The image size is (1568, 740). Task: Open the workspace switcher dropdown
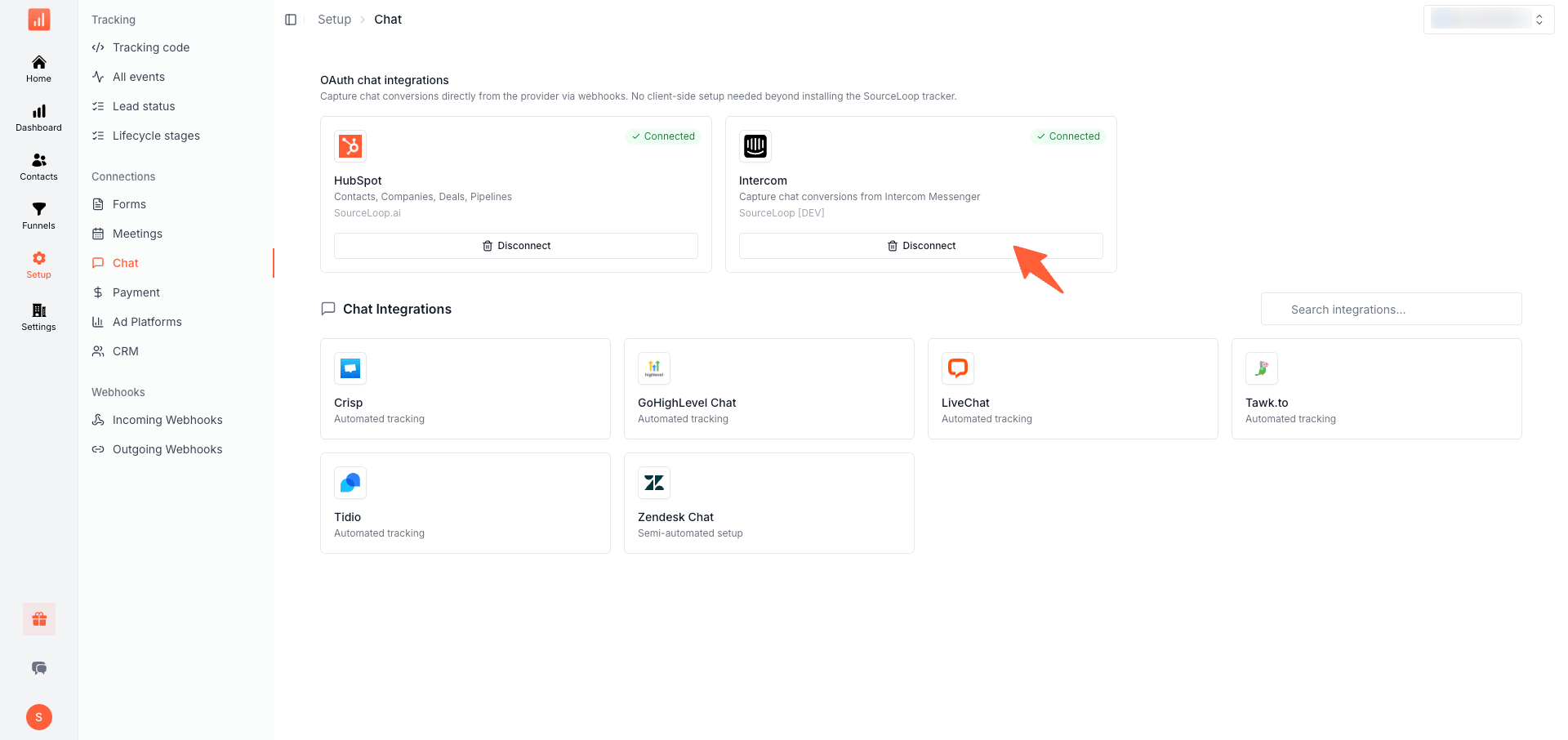tap(1489, 20)
